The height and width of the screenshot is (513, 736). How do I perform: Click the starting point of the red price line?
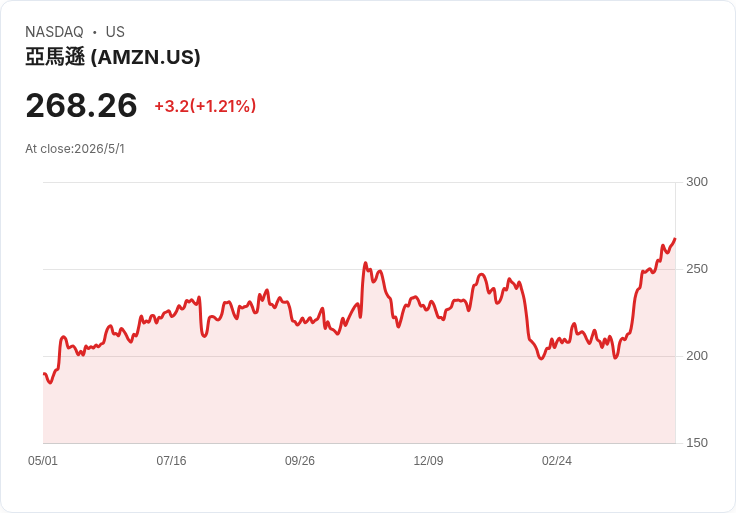tap(44, 374)
